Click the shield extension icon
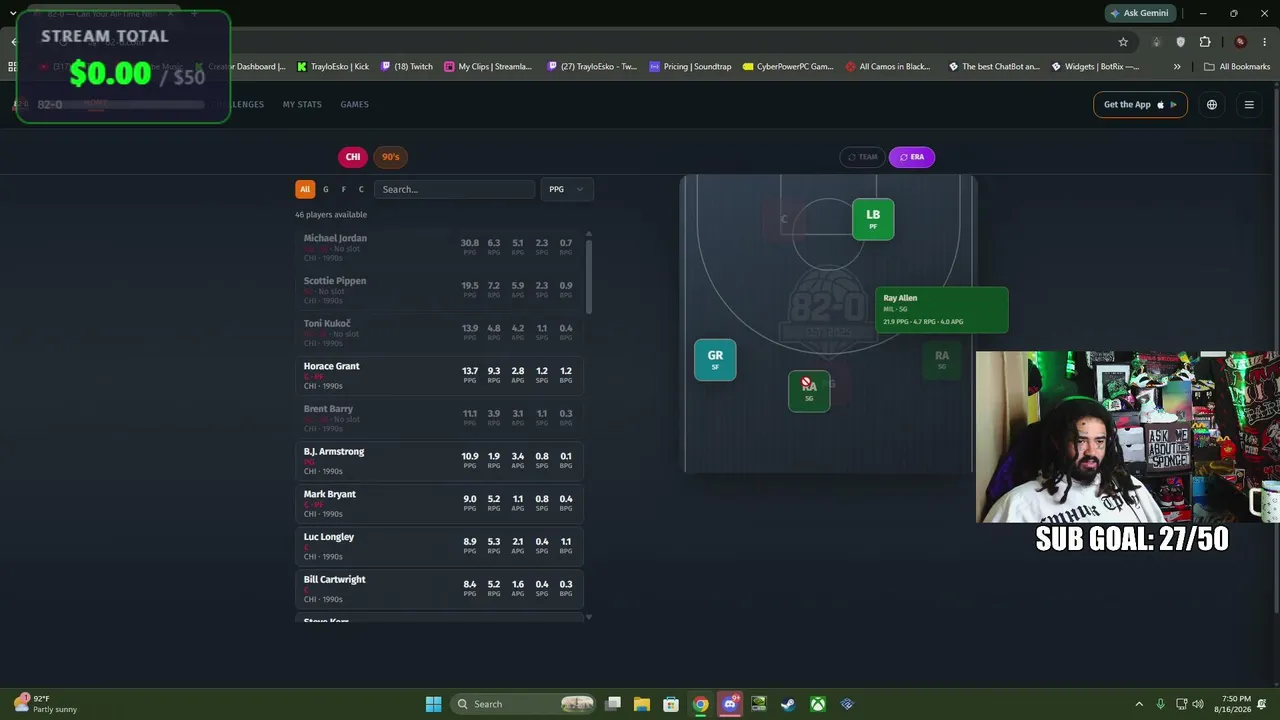 point(1181,42)
